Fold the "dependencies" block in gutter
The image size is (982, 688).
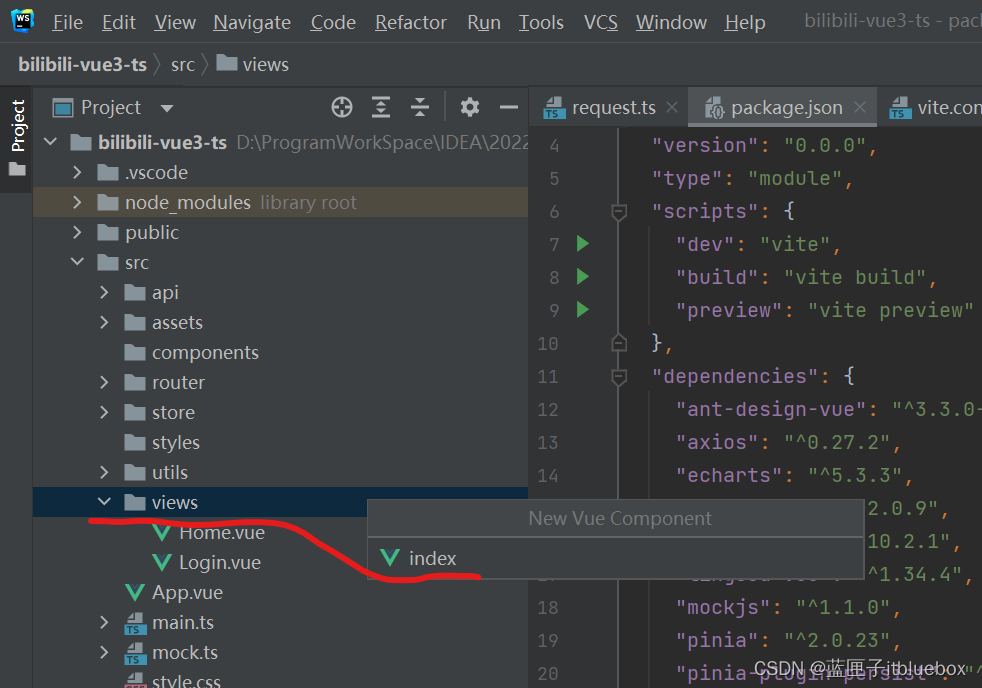click(619, 377)
